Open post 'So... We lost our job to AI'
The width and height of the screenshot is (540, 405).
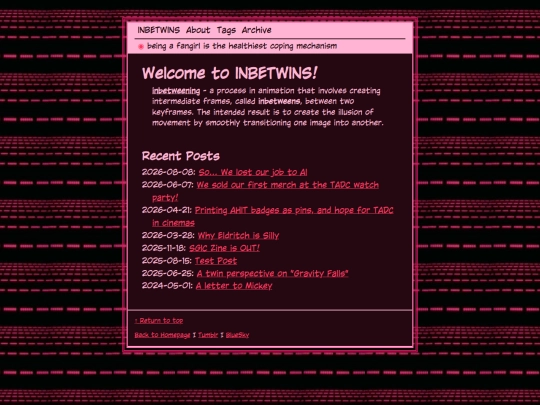253,172
